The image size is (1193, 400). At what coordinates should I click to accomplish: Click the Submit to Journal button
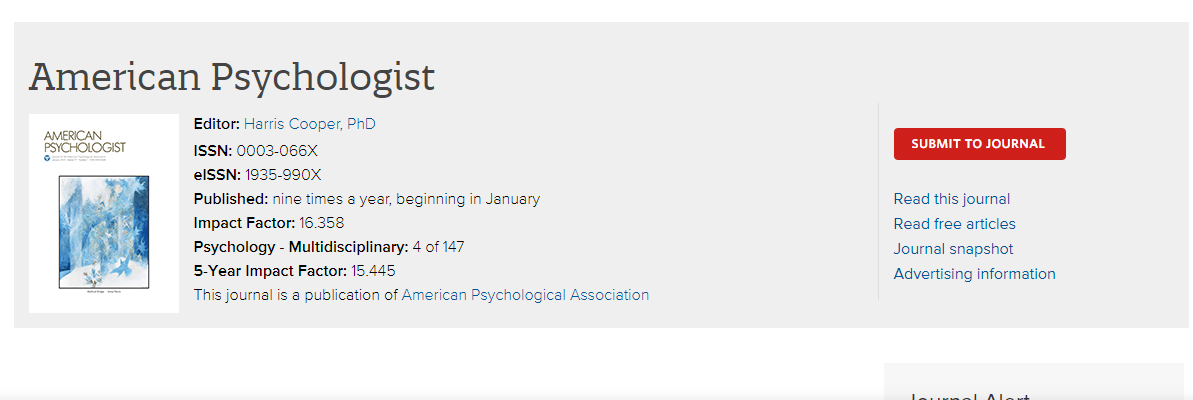coord(979,144)
